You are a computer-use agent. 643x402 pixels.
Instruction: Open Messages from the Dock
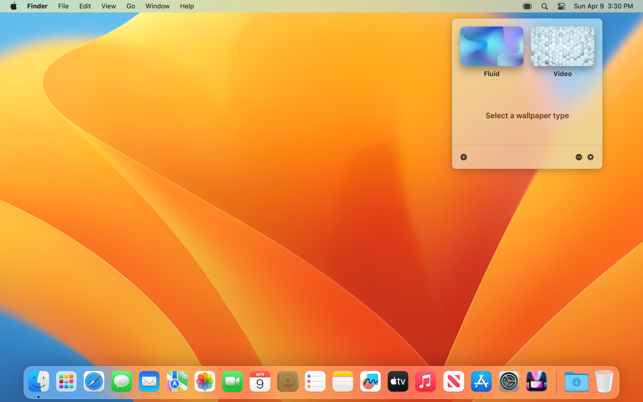(121, 381)
